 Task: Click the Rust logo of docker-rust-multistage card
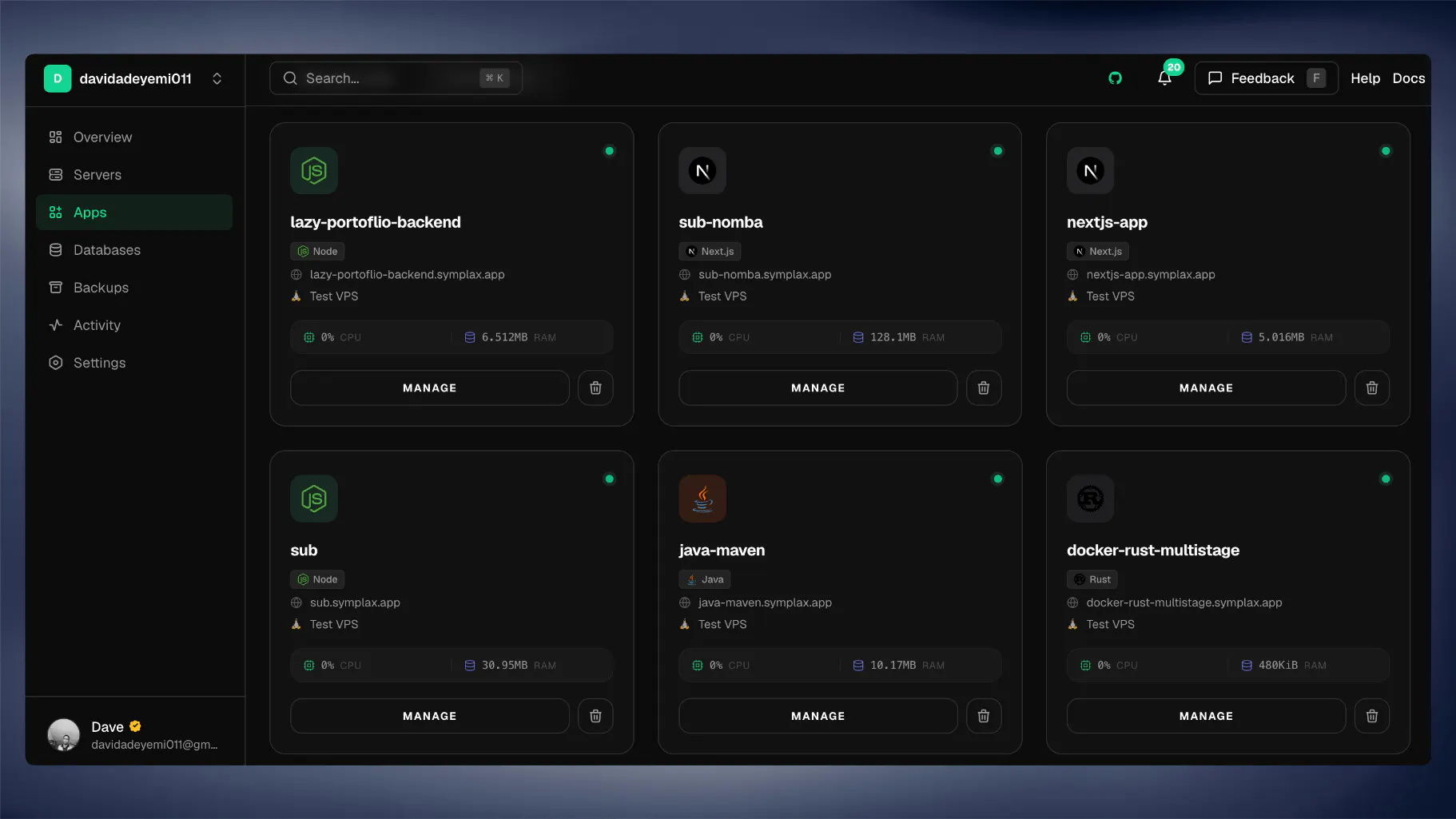click(1090, 499)
